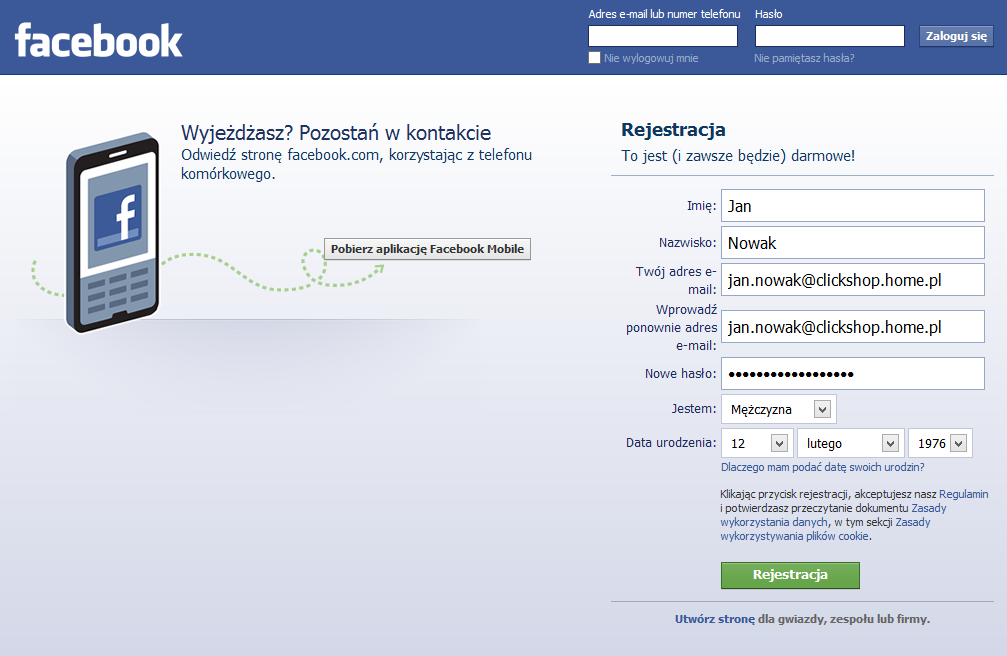
Task: Select the "Nazwisko" field containing Nowak
Action: tap(851, 242)
